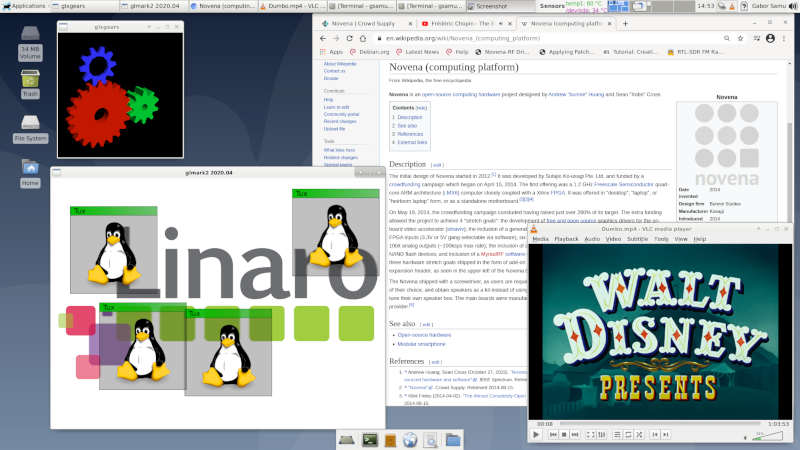Open Home folder desktop icon
The width and height of the screenshot is (800, 450).
pos(30,173)
